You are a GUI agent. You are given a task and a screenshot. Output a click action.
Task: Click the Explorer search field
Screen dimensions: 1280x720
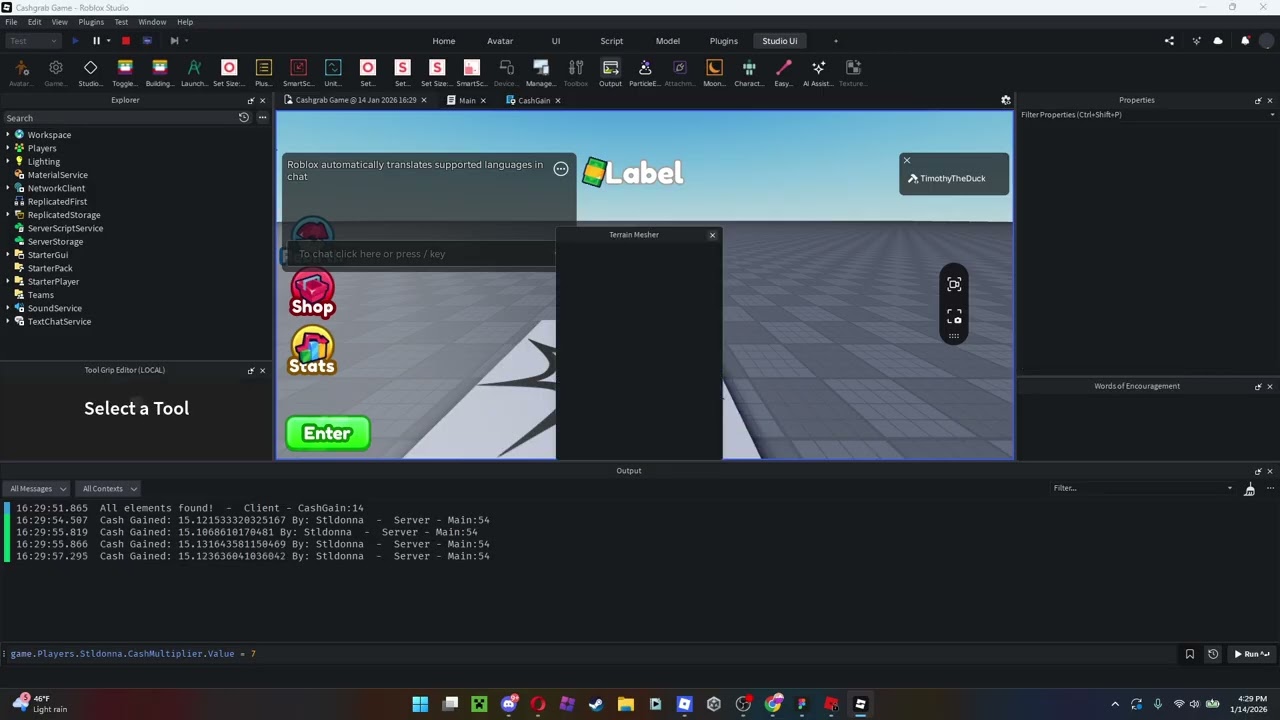[x=120, y=118]
